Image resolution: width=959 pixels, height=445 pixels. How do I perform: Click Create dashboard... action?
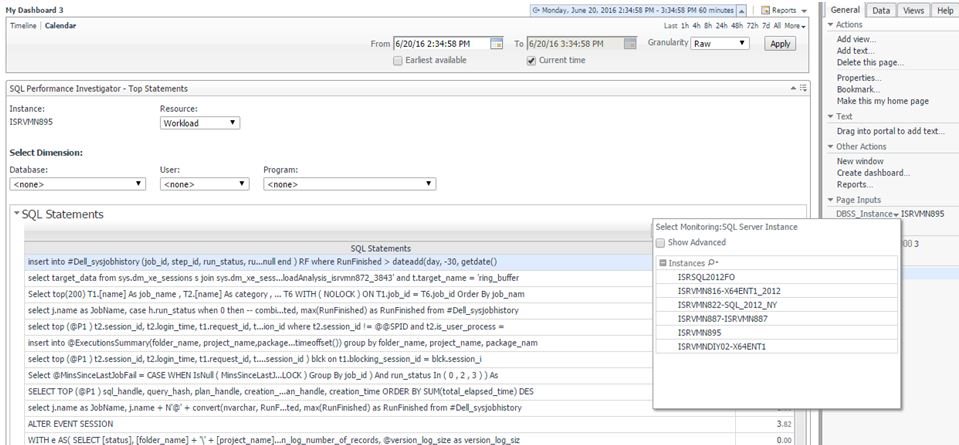(873, 173)
